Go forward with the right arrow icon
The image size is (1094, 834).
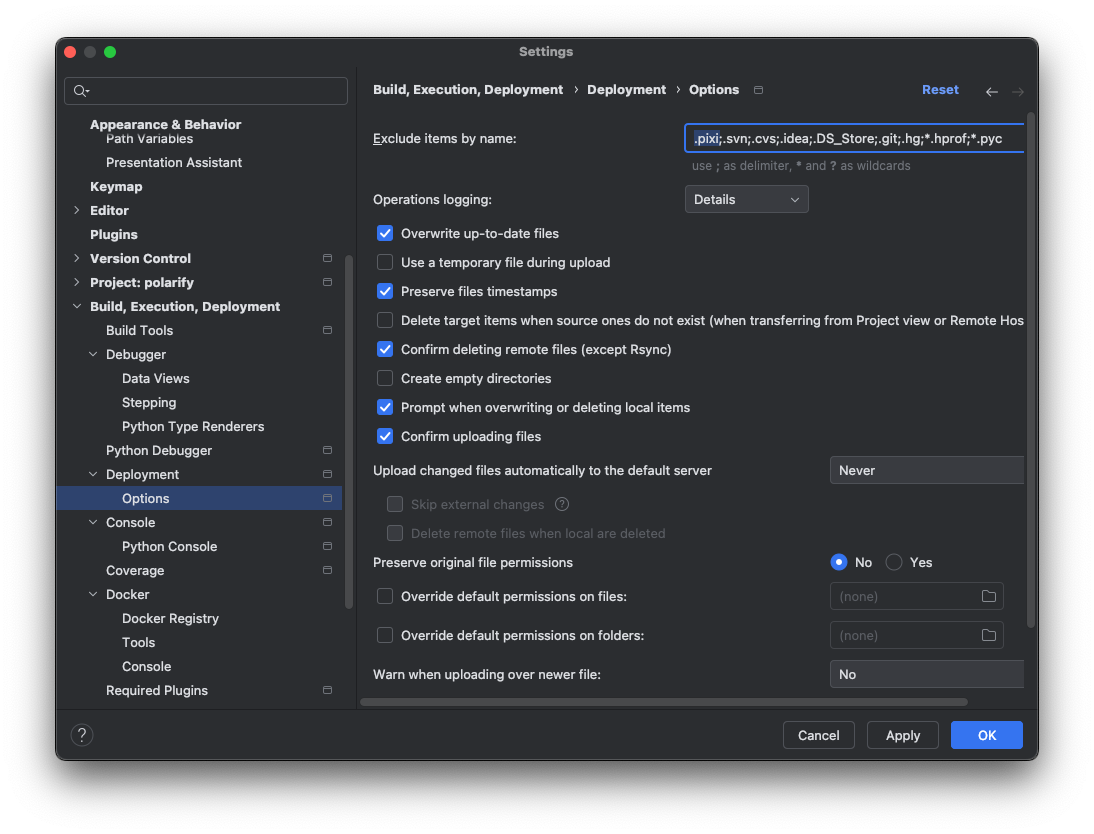pos(1018,91)
